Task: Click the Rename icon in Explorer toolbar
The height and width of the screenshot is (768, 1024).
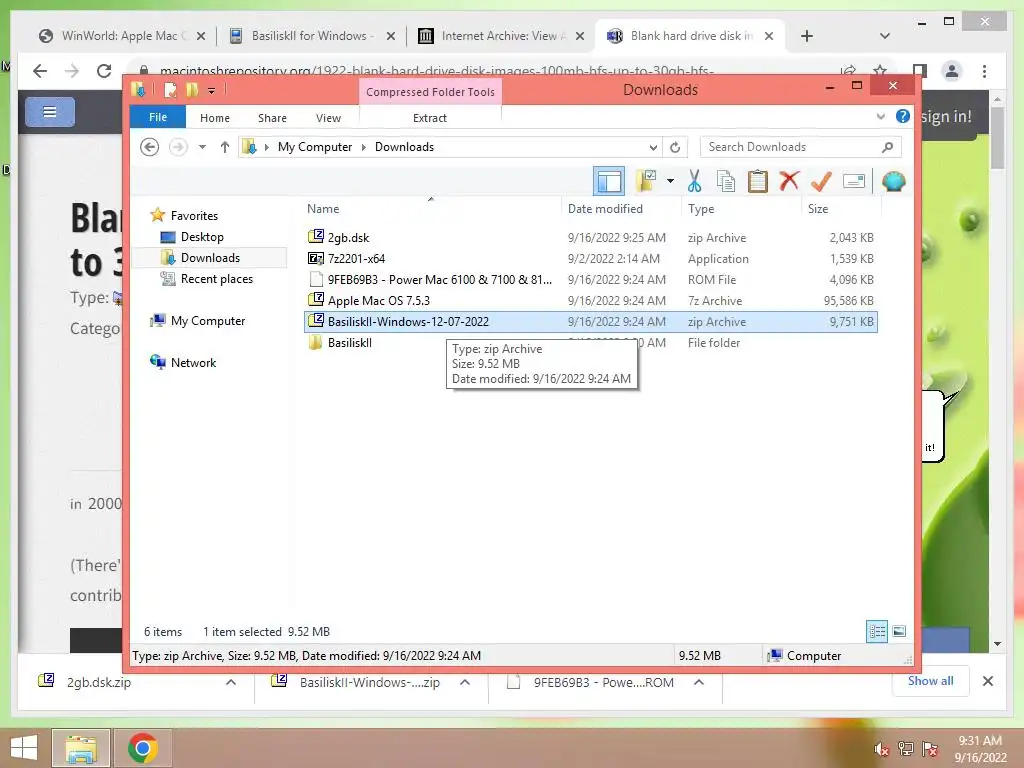Action: click(854, 181)
